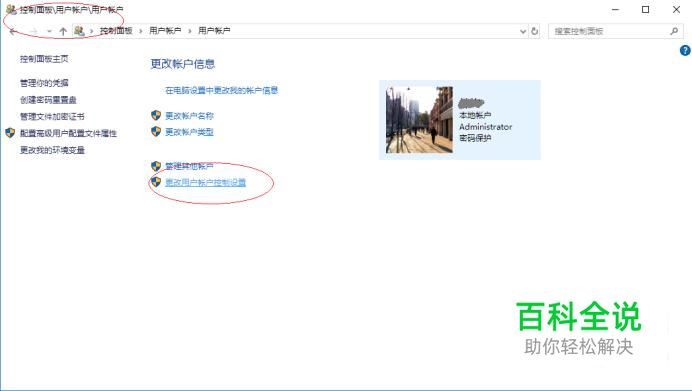
Task: Open 配置高级用户配置文件属性 link
Action: click(68, 133)
